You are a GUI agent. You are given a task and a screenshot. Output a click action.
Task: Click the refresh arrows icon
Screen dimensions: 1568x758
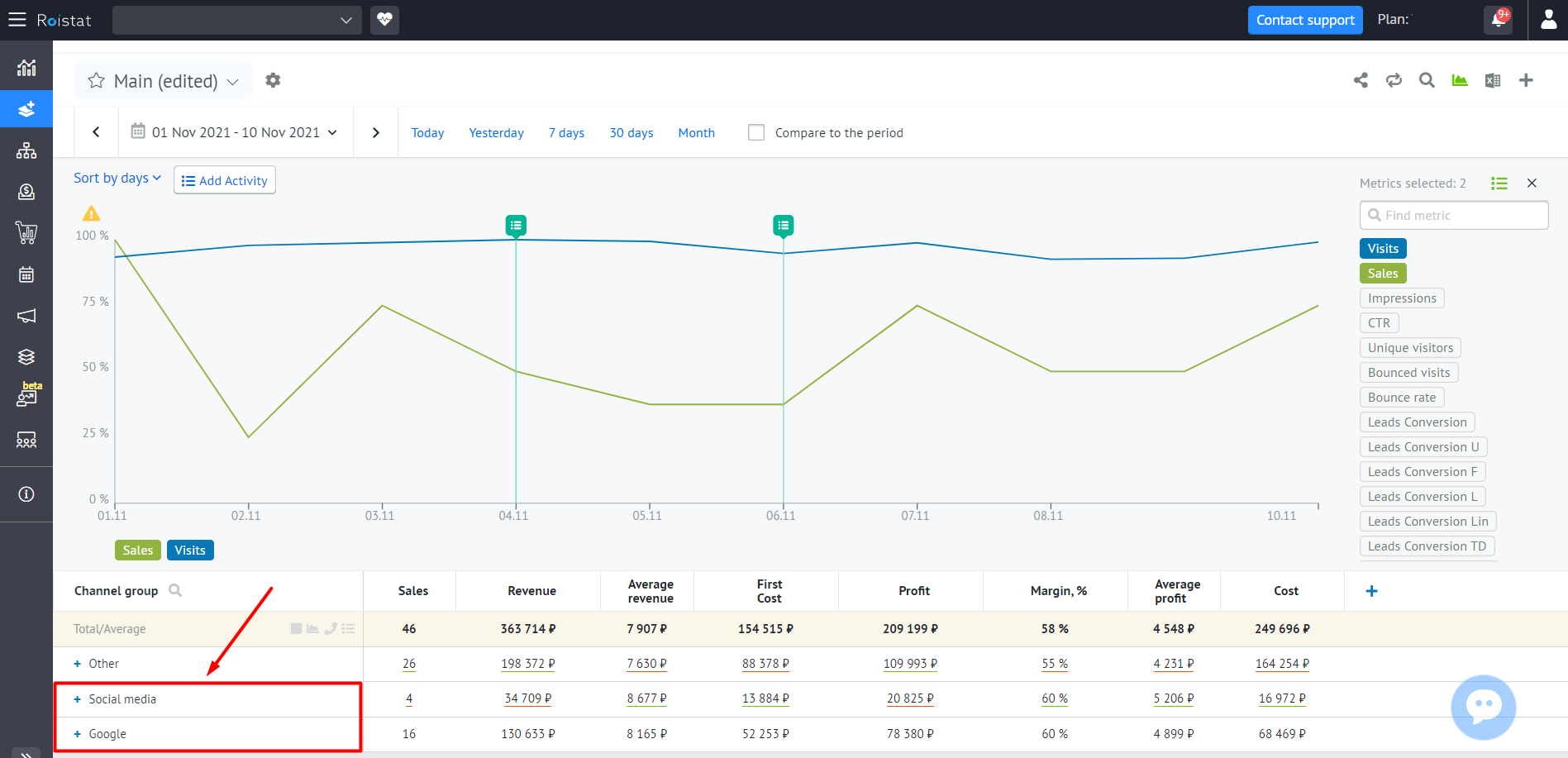coord(1394,80)
